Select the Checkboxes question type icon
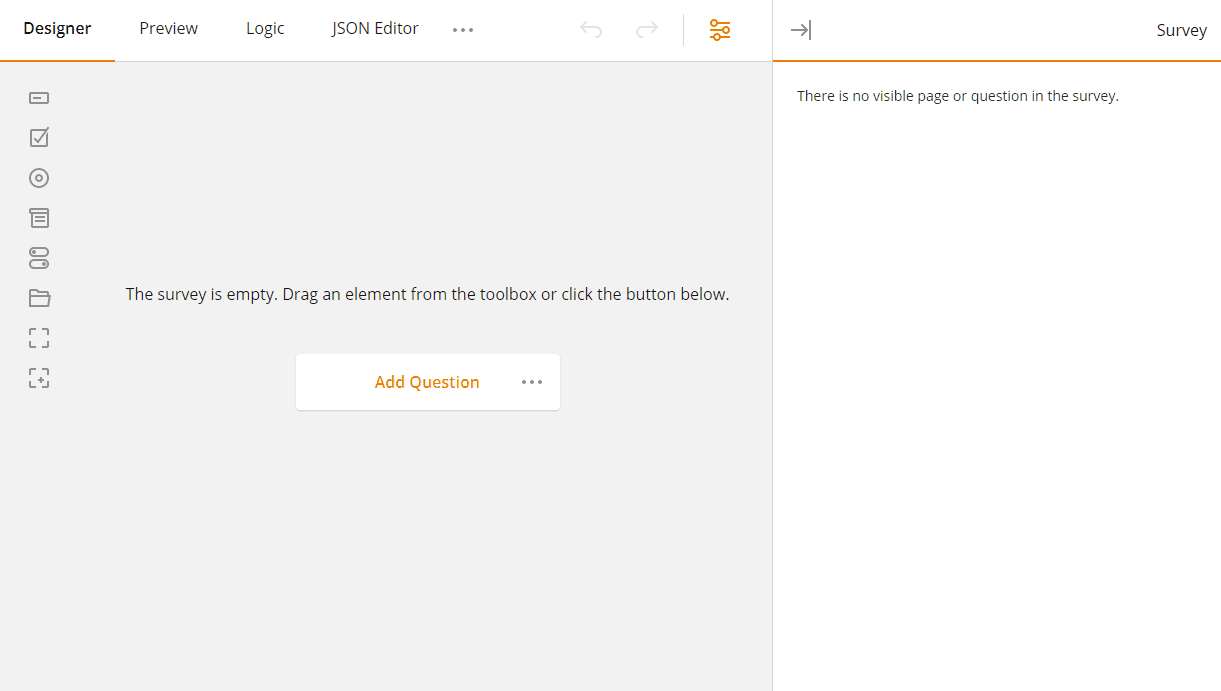Screen dimensions: 1221x691 tap(38, 137)
